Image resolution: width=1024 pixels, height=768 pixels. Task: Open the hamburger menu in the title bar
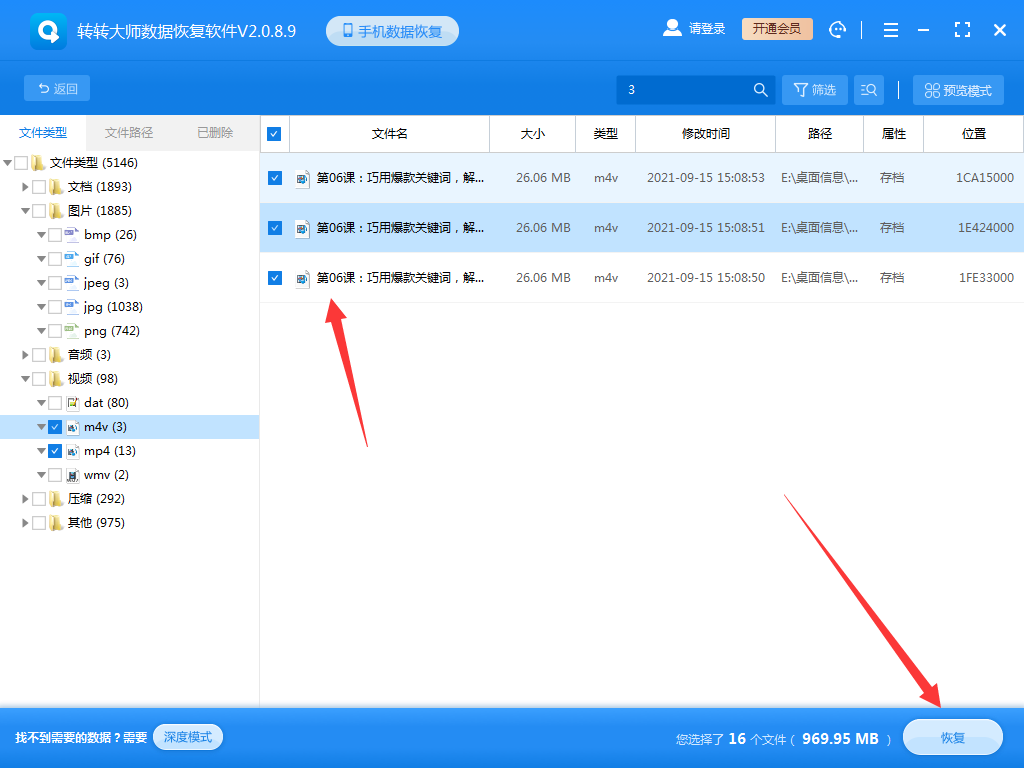(x=890, y=30)
